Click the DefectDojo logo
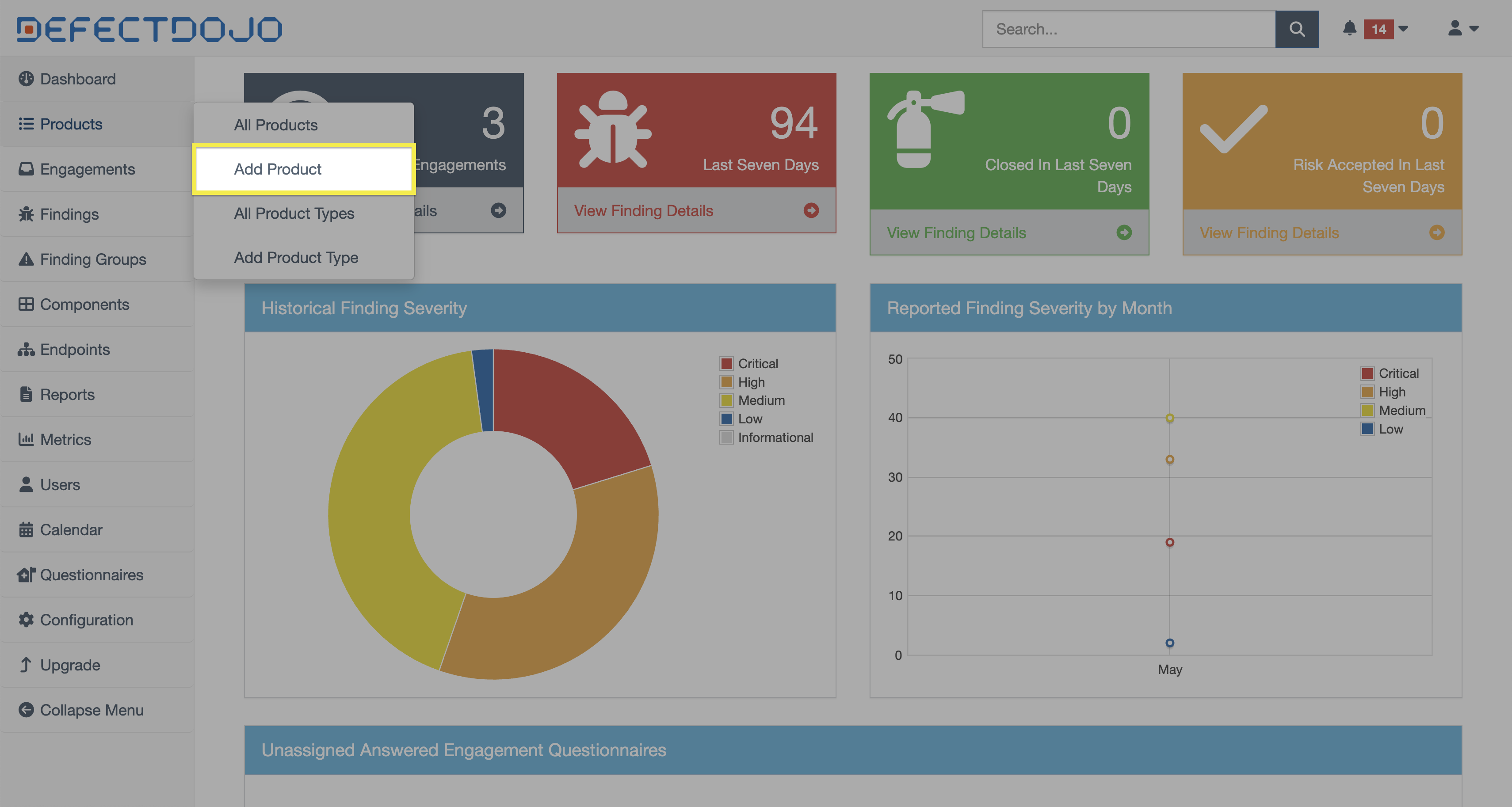1512x807 pixels. [x=149, y=29]
